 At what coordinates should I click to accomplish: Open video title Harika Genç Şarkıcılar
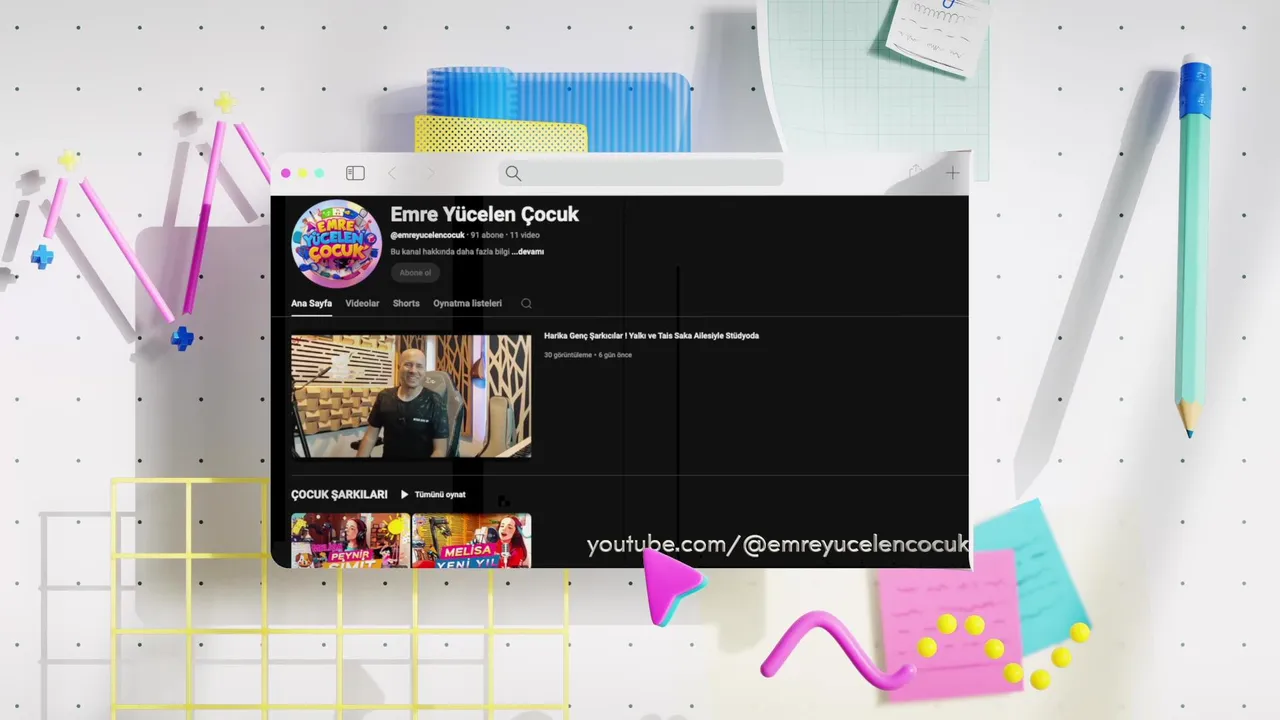[651, 336]
